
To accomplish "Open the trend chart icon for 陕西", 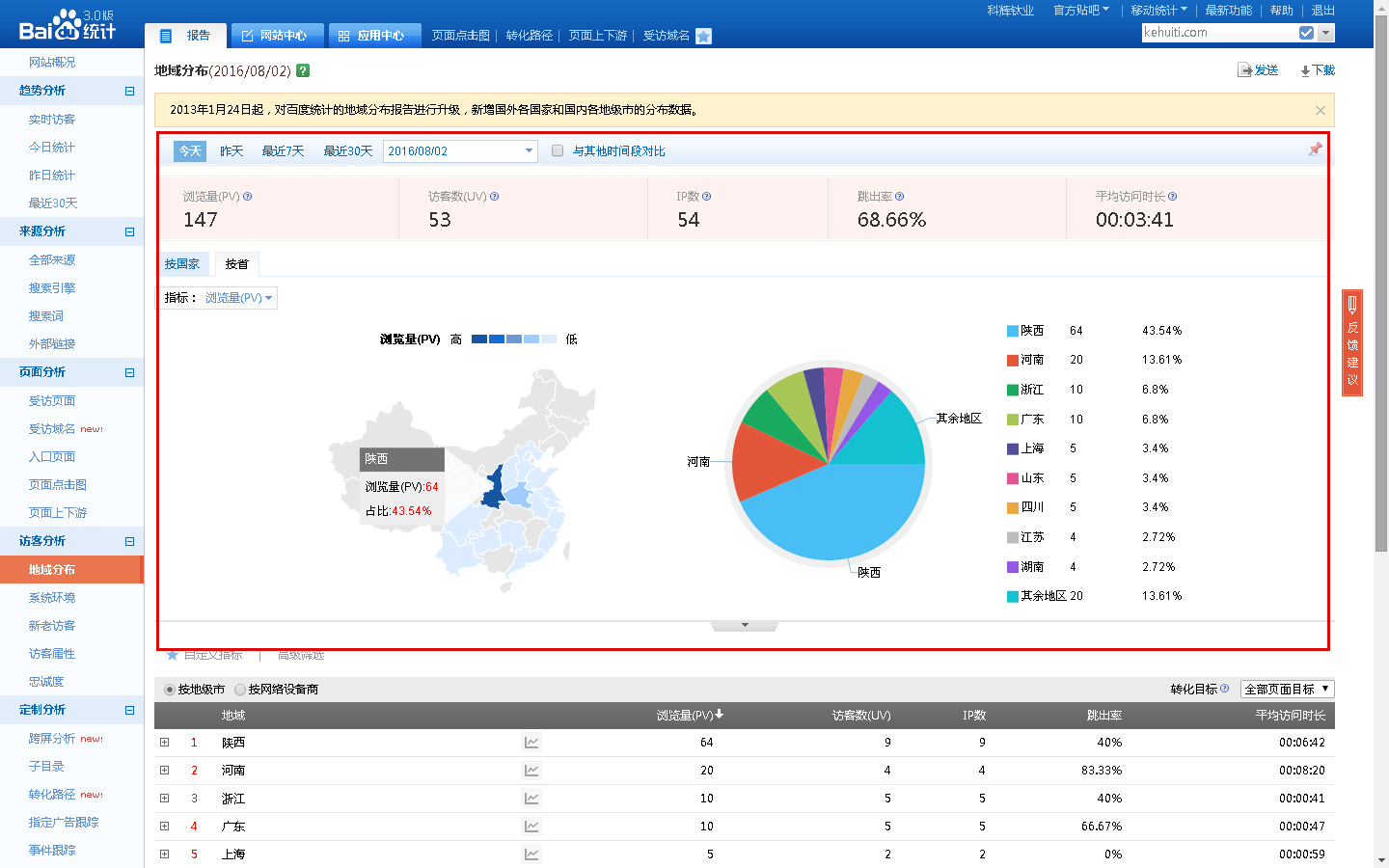I will 531,743.
